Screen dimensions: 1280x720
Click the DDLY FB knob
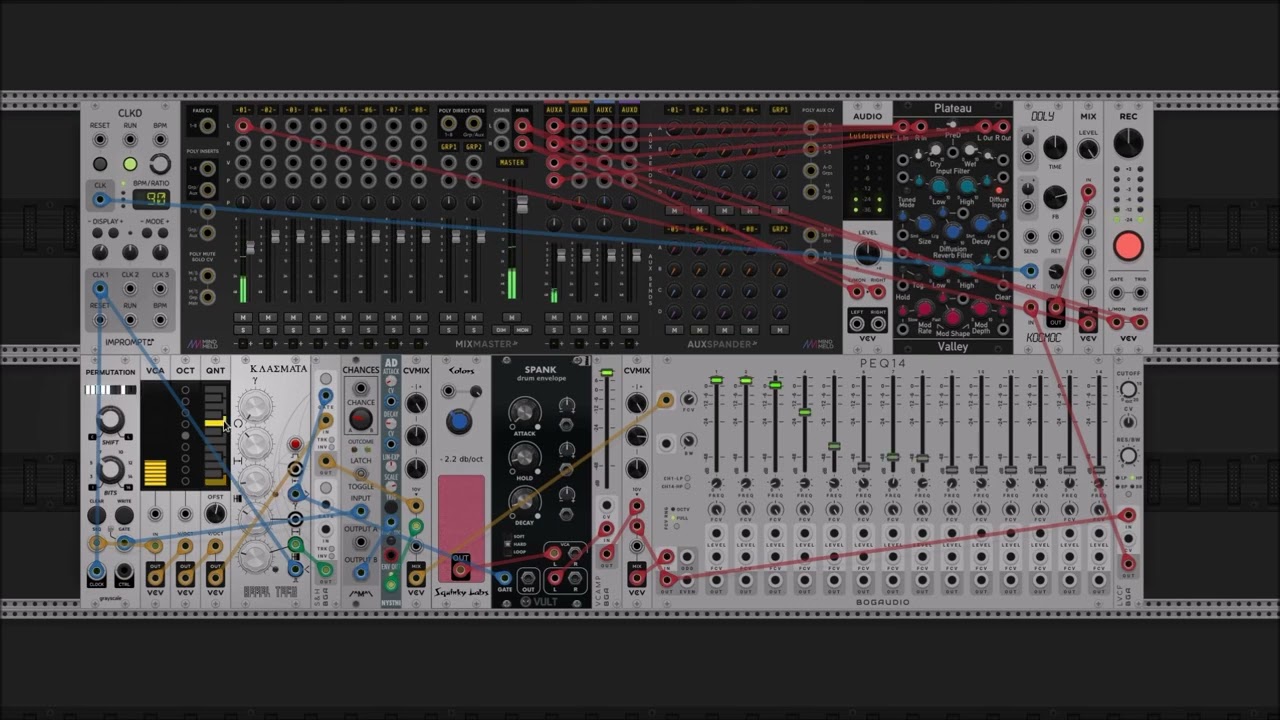point(1055,197)
